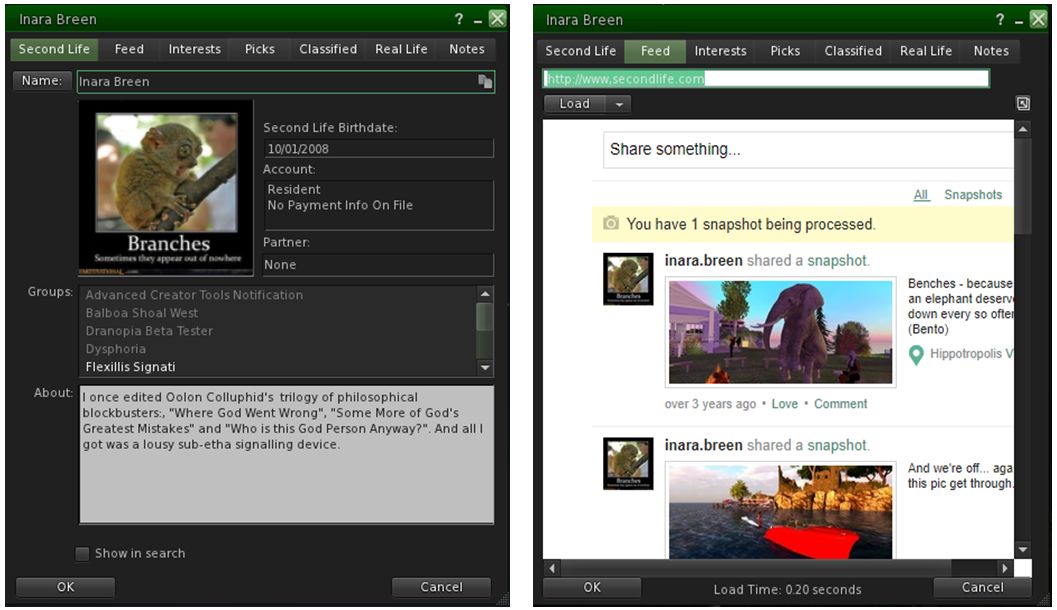
Task: Click the copy icon in Name field
Action: tap(485, 82)
